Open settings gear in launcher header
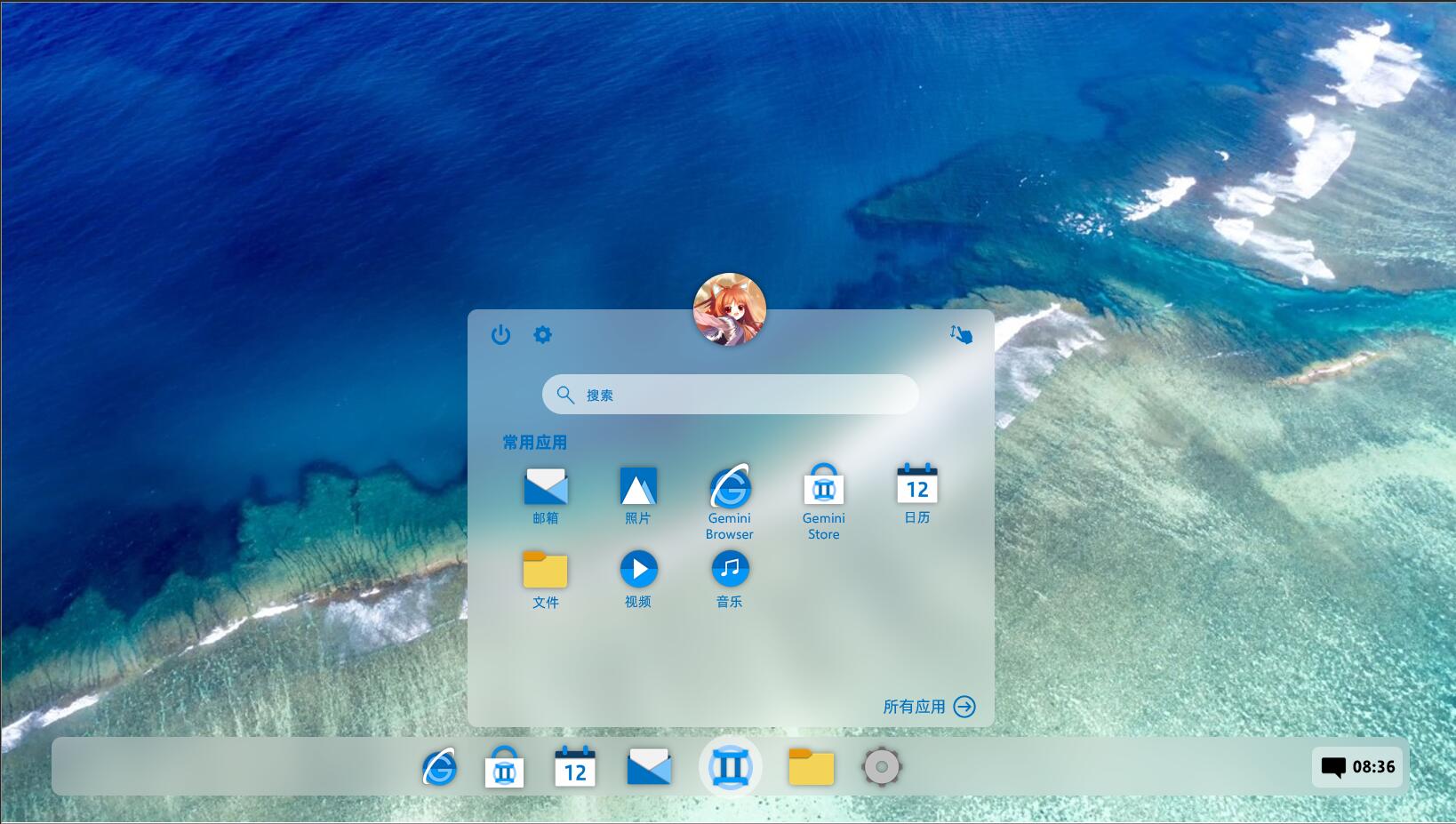 [x=542, y=335]
